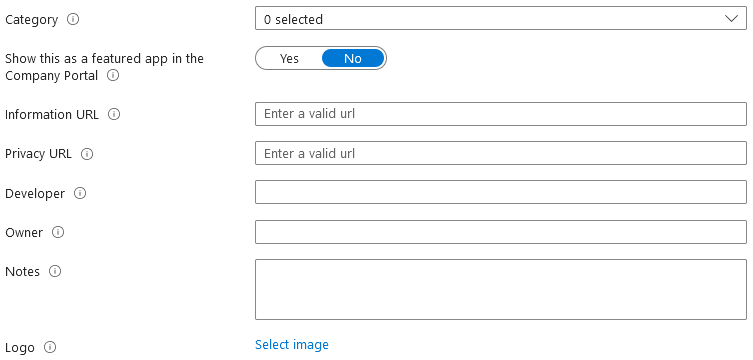This screenshot has width=753, height=360.
Task: Click the info icon next to Category
Action: [x=73, y=20]
